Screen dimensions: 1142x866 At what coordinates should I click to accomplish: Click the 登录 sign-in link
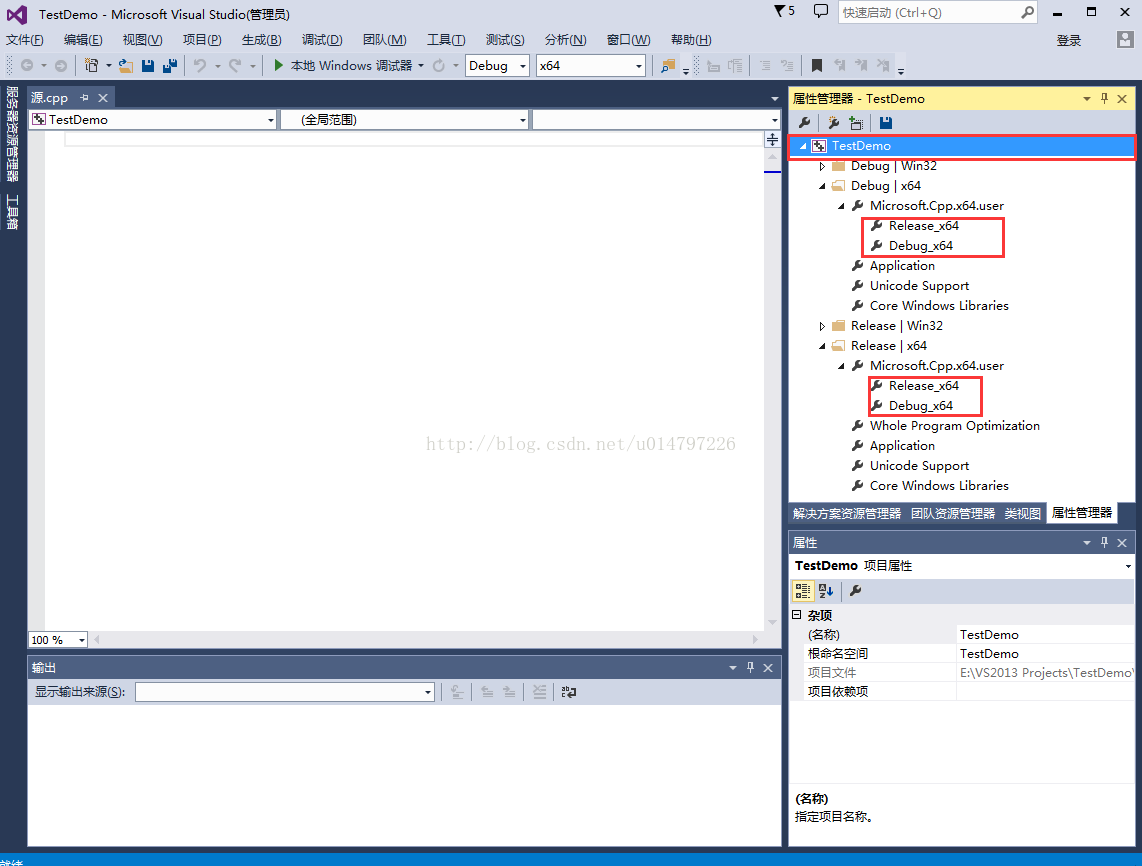click(1068, 41)
